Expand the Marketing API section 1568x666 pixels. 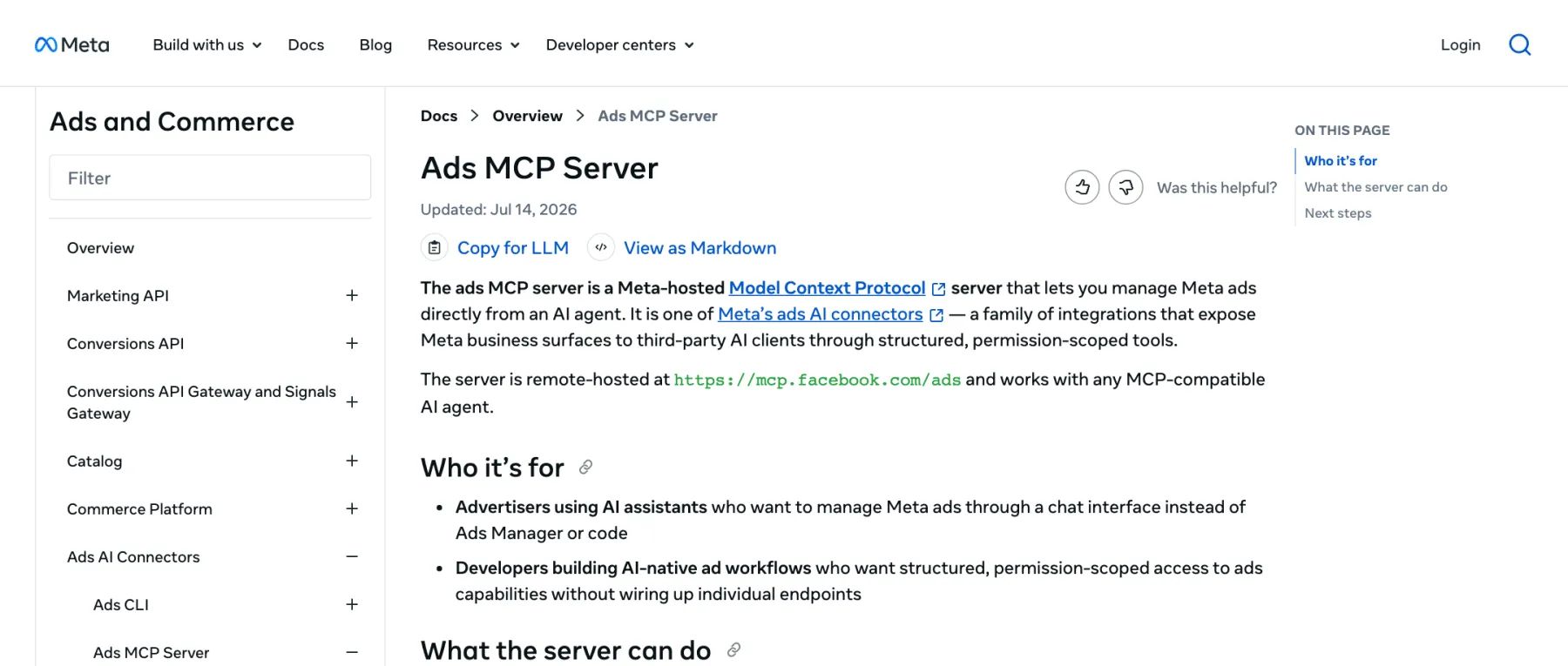pos(352,295)
